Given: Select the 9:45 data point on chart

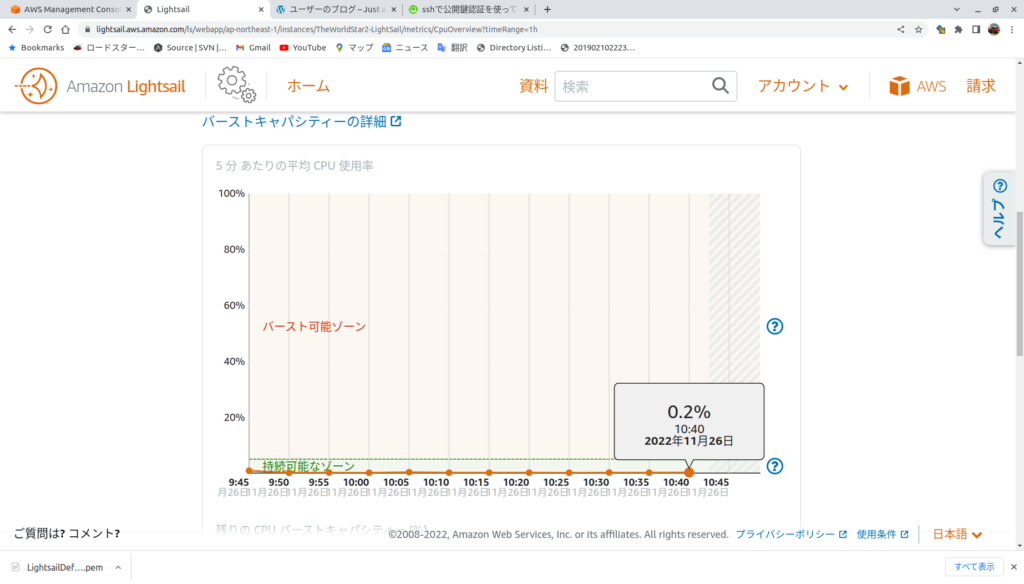Looking at the screenshot, I should (x=249, y=470).
